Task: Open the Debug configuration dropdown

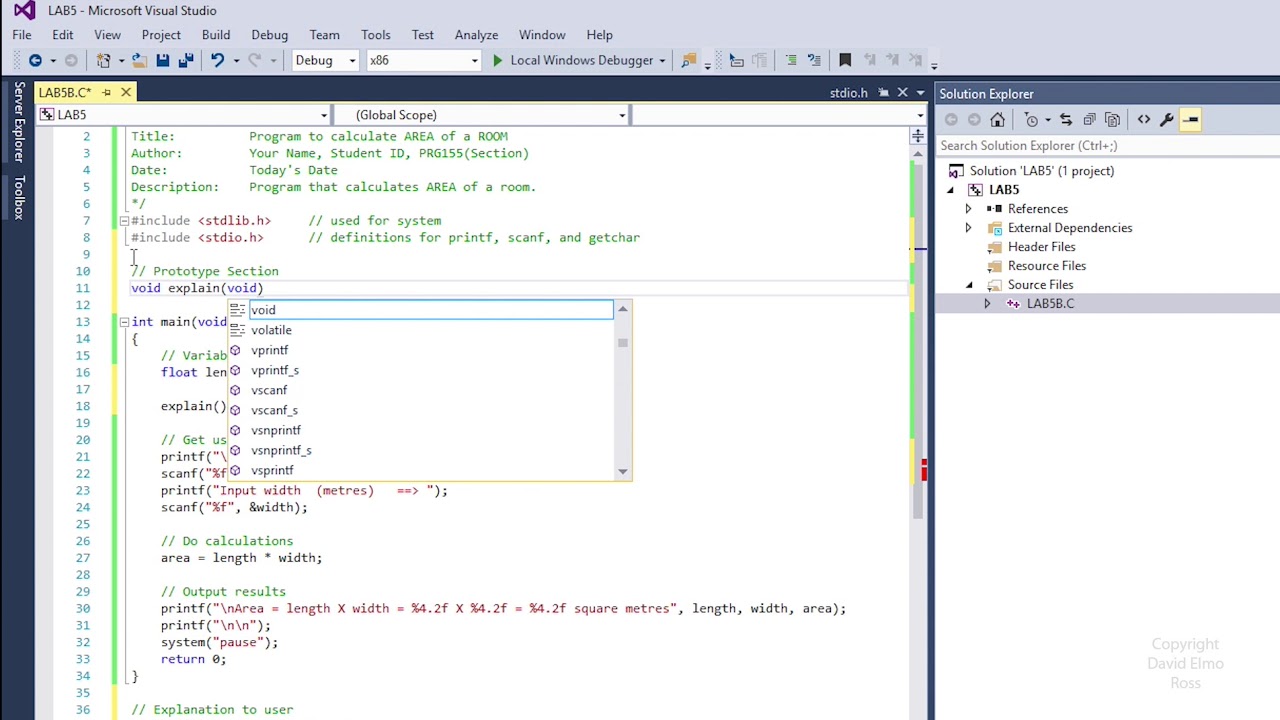Action: pyautogui.click(x=325, y=60)
